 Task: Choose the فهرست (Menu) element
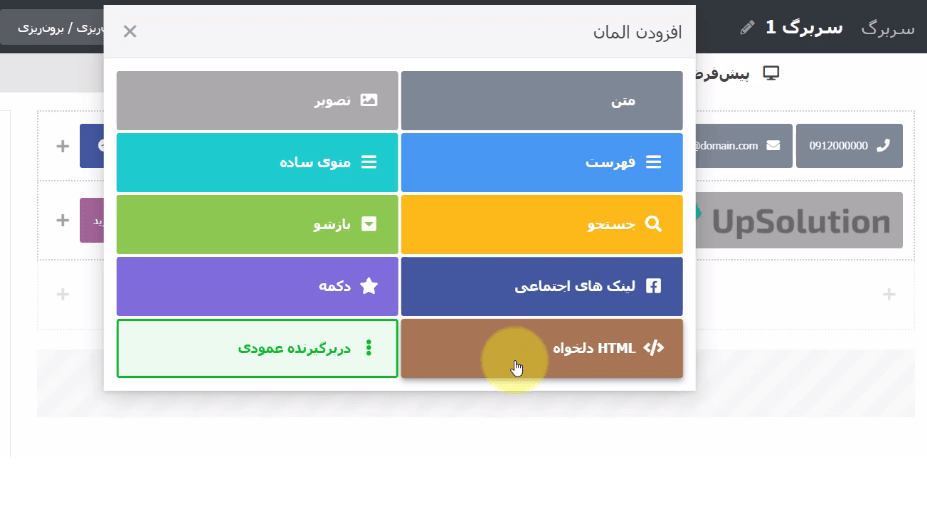pos(542,162)
